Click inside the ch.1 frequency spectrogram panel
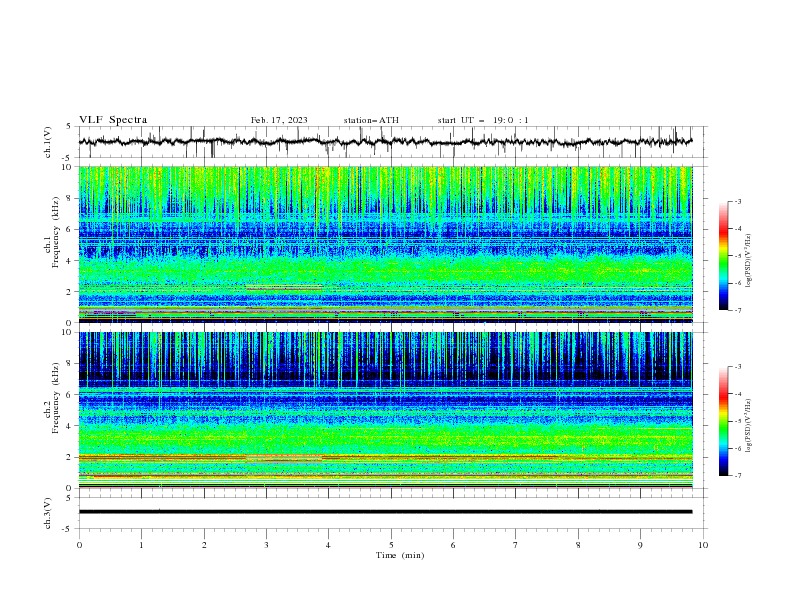Image resolution: width=792 pixels, height=612 pixels. (x=385, y=244)
